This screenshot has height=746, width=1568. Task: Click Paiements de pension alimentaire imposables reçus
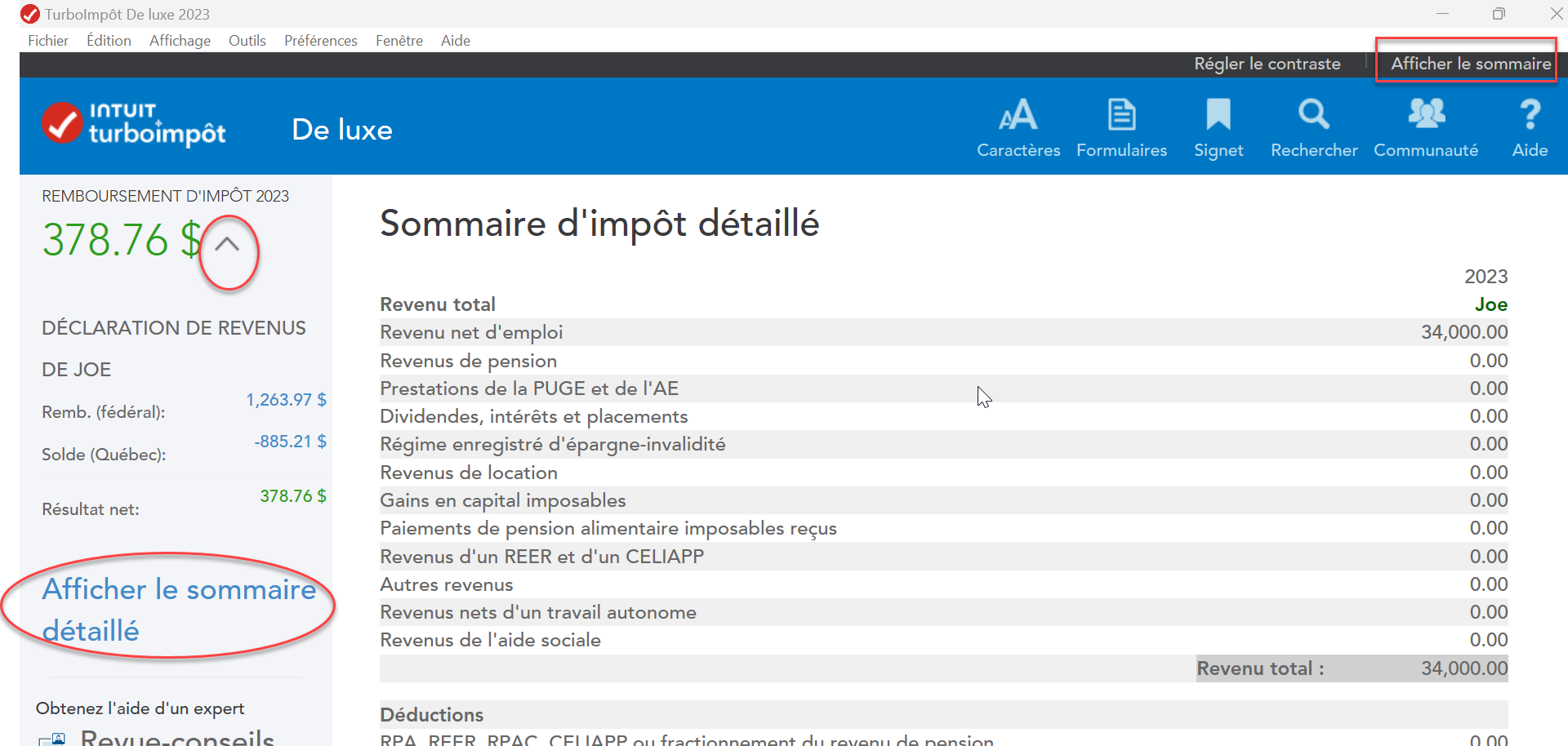pos(608,528)
